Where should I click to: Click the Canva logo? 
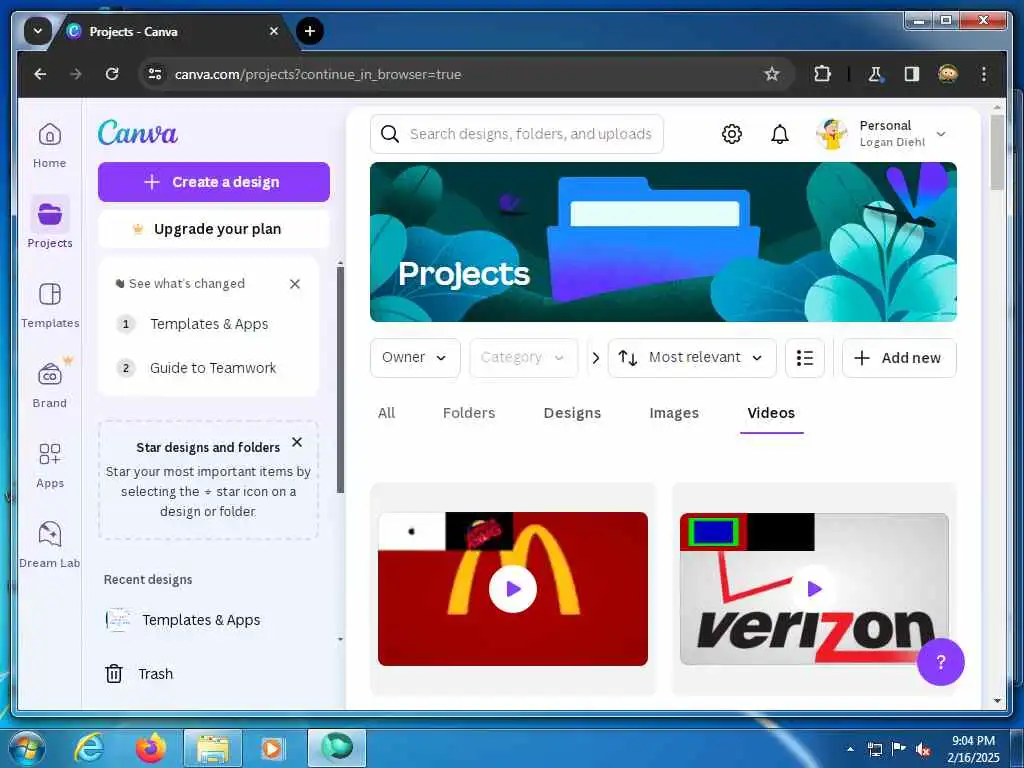(x=138, y=133)
